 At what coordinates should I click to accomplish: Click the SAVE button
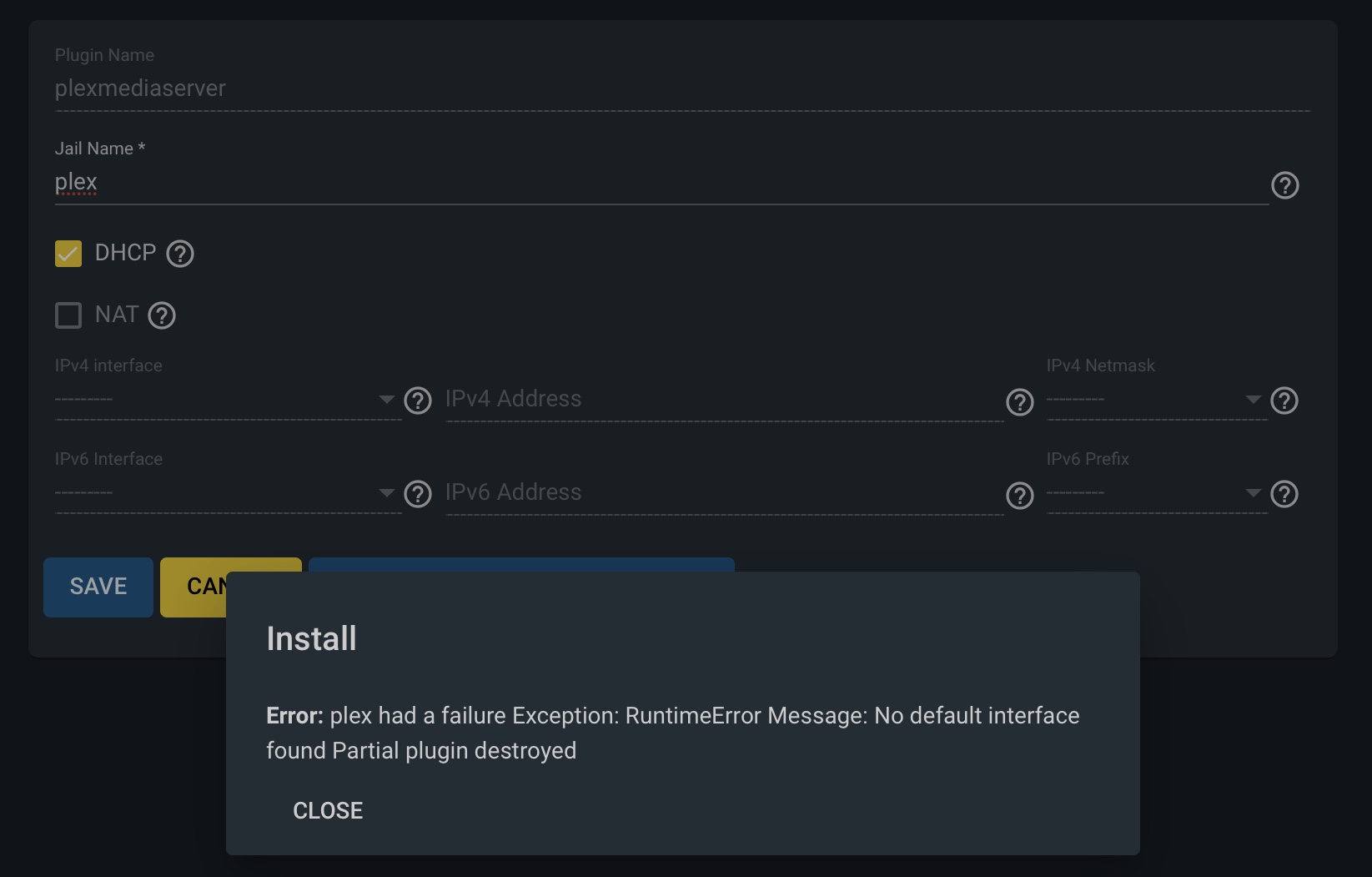[x=98, y=587]
